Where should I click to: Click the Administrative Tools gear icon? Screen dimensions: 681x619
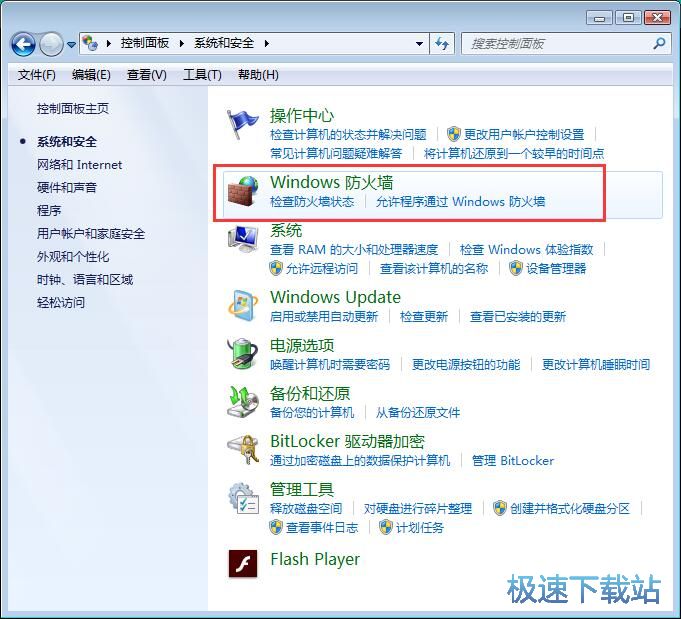(x=243, y=498)
